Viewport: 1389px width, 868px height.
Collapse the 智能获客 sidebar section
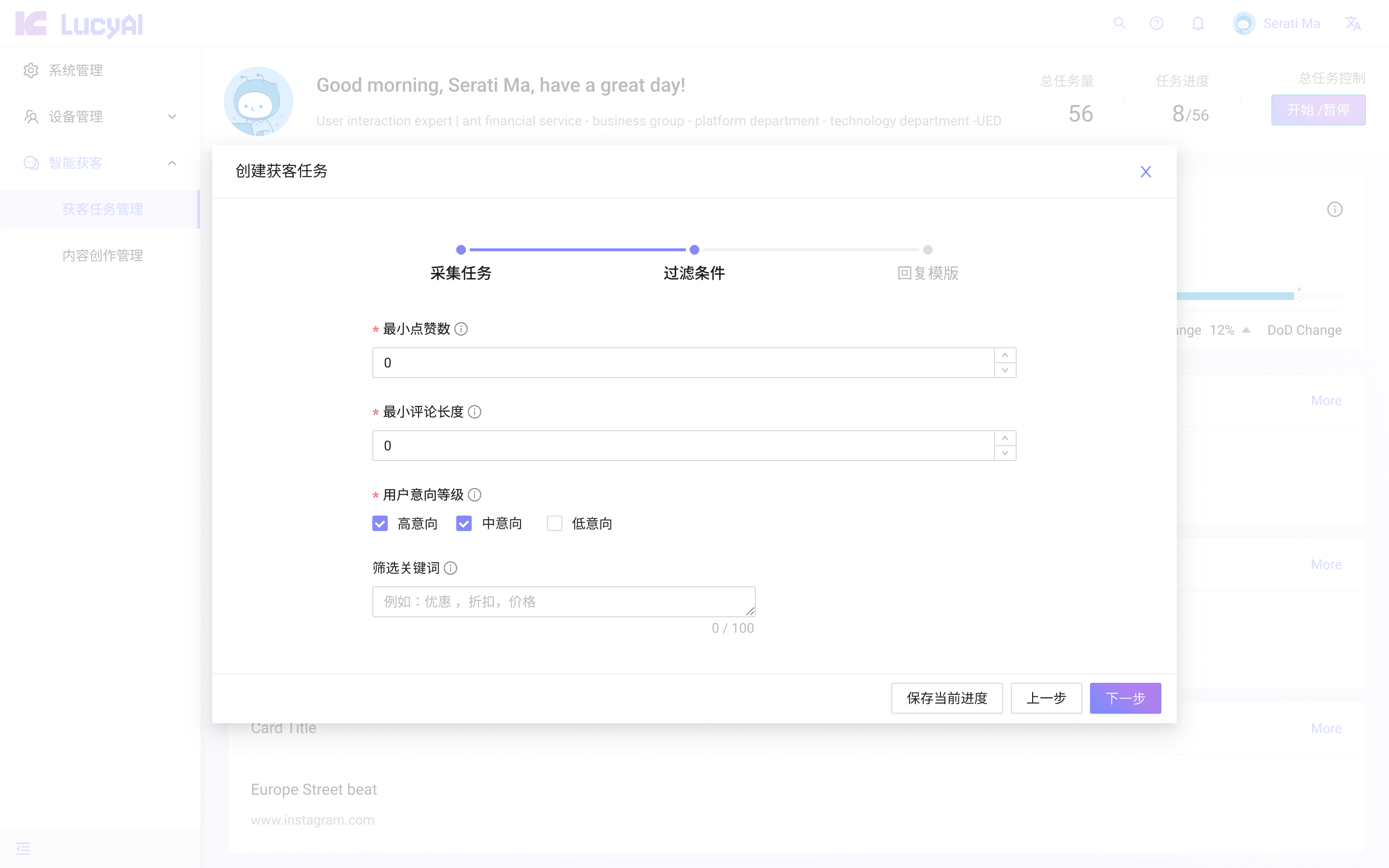[172, 163]
